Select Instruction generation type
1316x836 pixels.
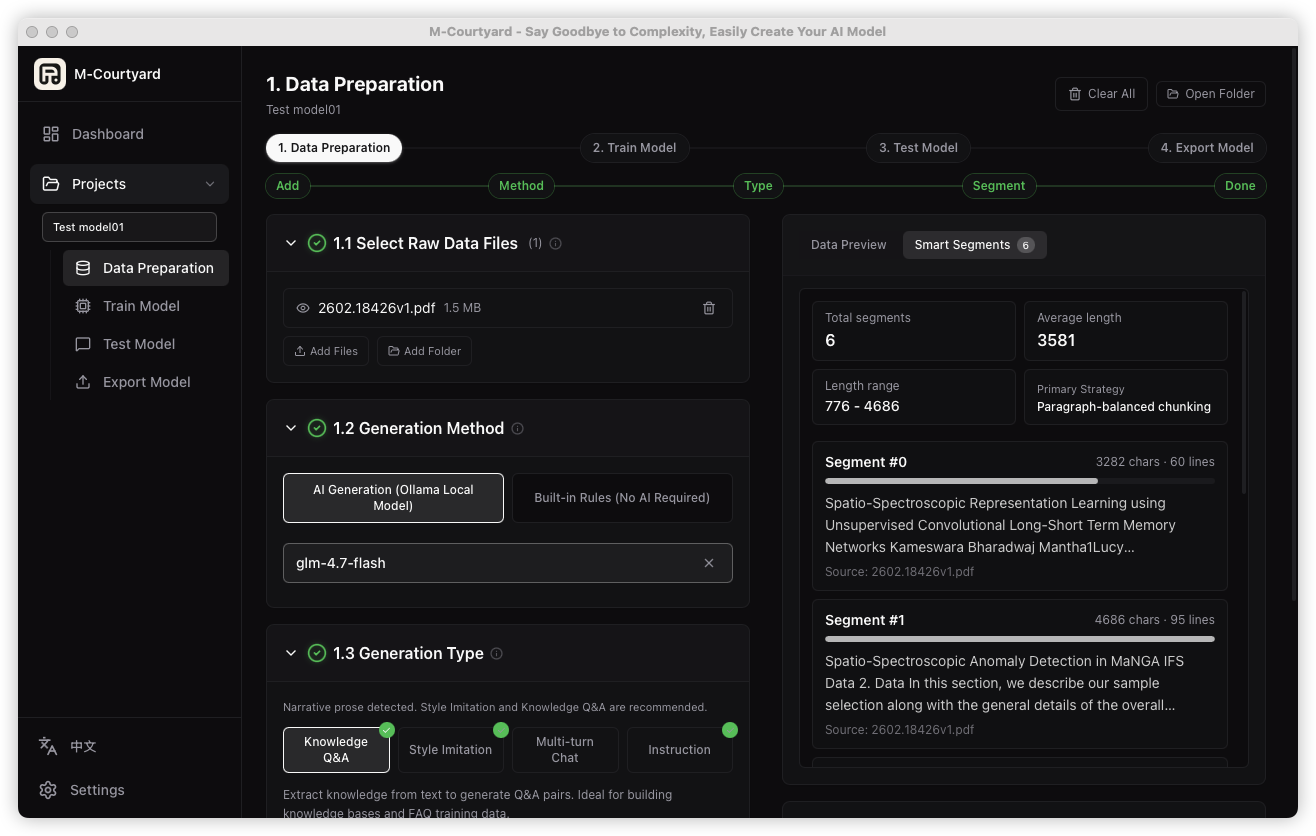(x=680, y=750)
